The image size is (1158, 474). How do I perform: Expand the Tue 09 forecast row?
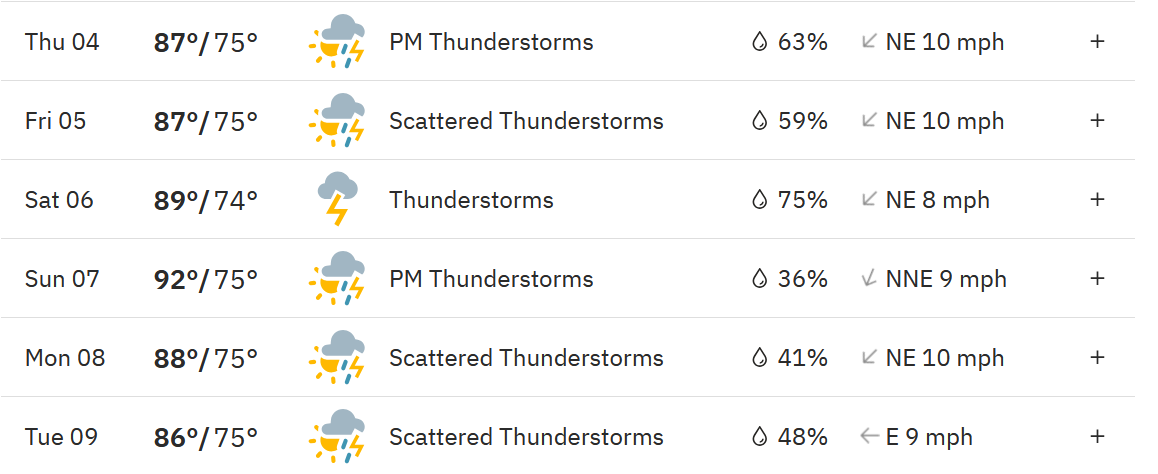click(1097, 437)
